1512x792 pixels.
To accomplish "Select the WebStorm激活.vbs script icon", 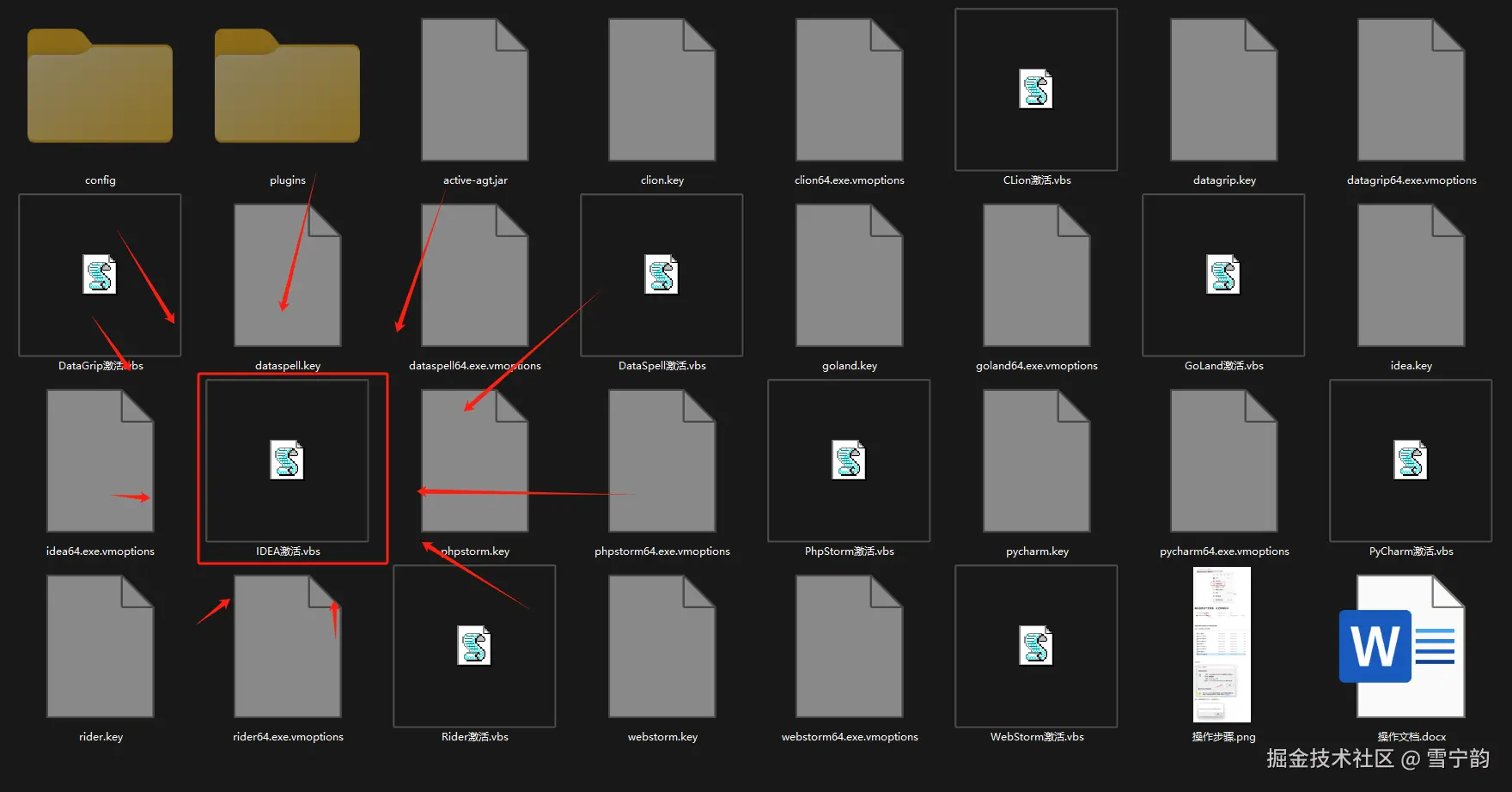I will (x=1036, y=646).
